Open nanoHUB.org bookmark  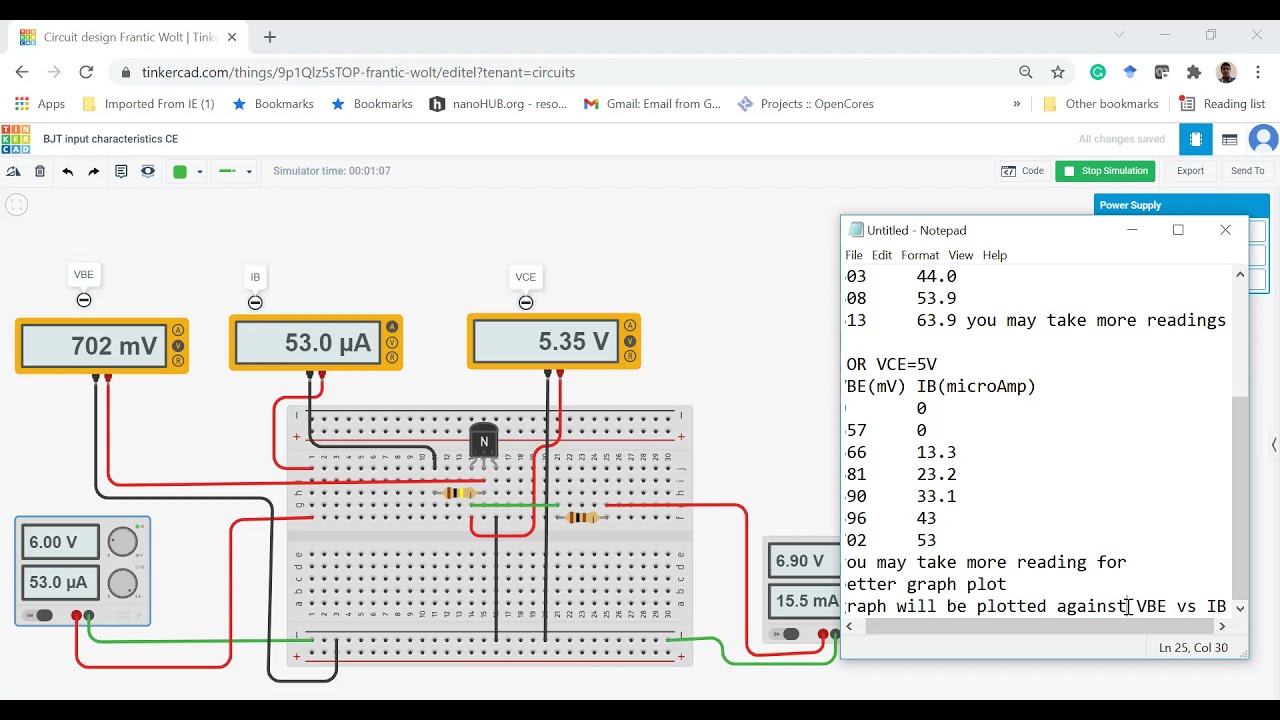pos(498,104)
